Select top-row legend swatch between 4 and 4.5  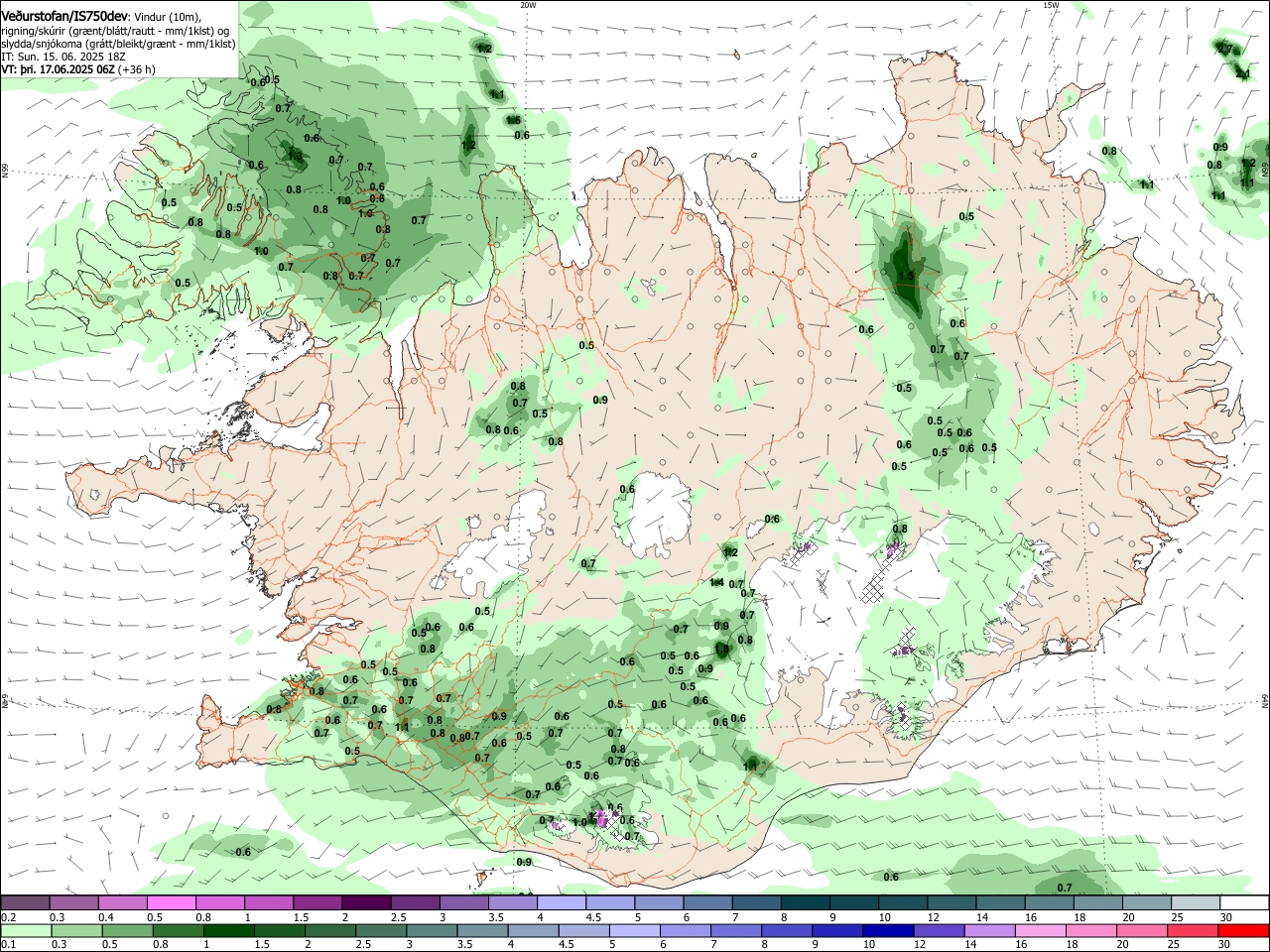click(561, 903)
